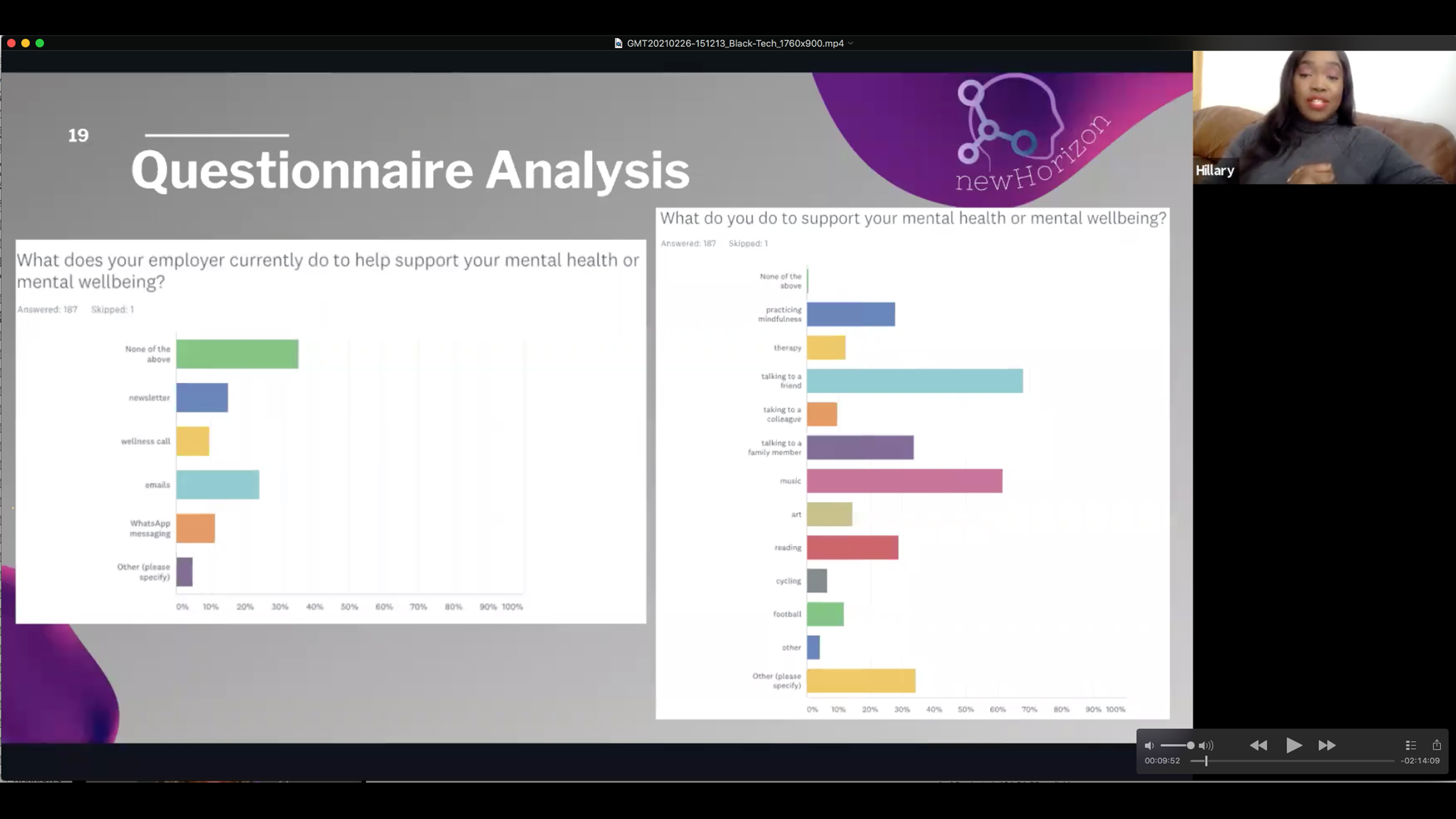Open the title dropdown chevron beside the filename
The height and width of the screenshot is (819, 1456).
(851, 43)
